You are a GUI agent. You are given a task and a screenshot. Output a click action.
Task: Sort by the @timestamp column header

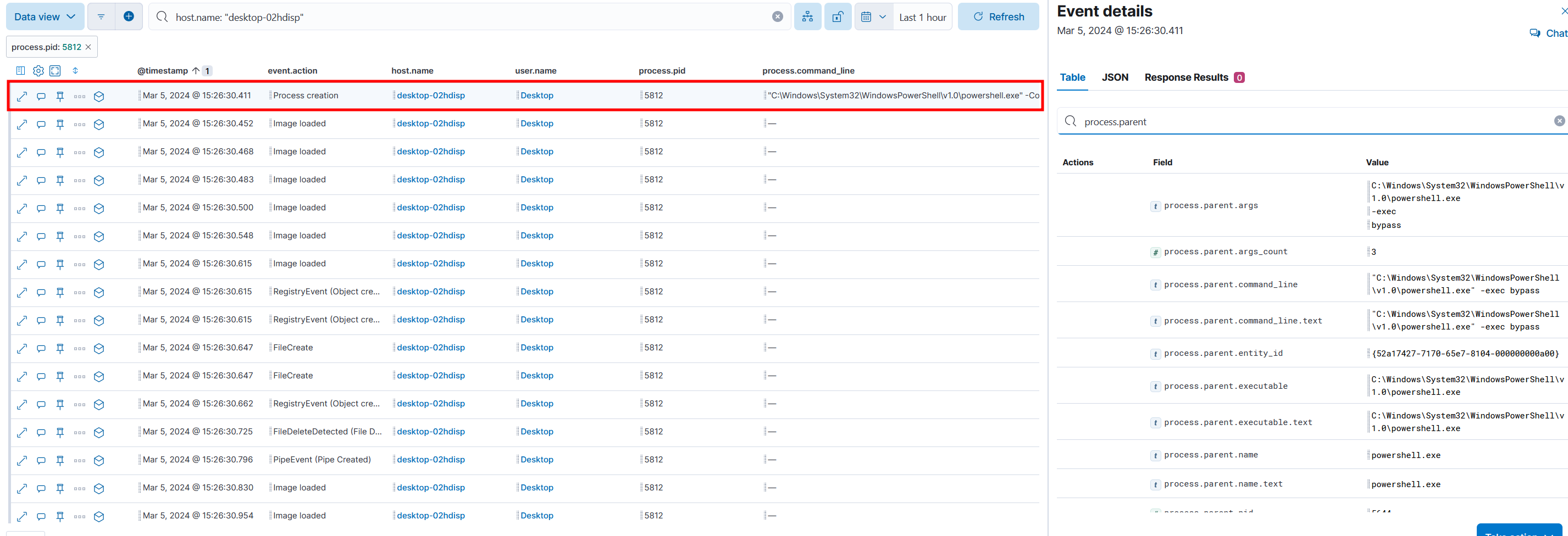coord(163,71)
